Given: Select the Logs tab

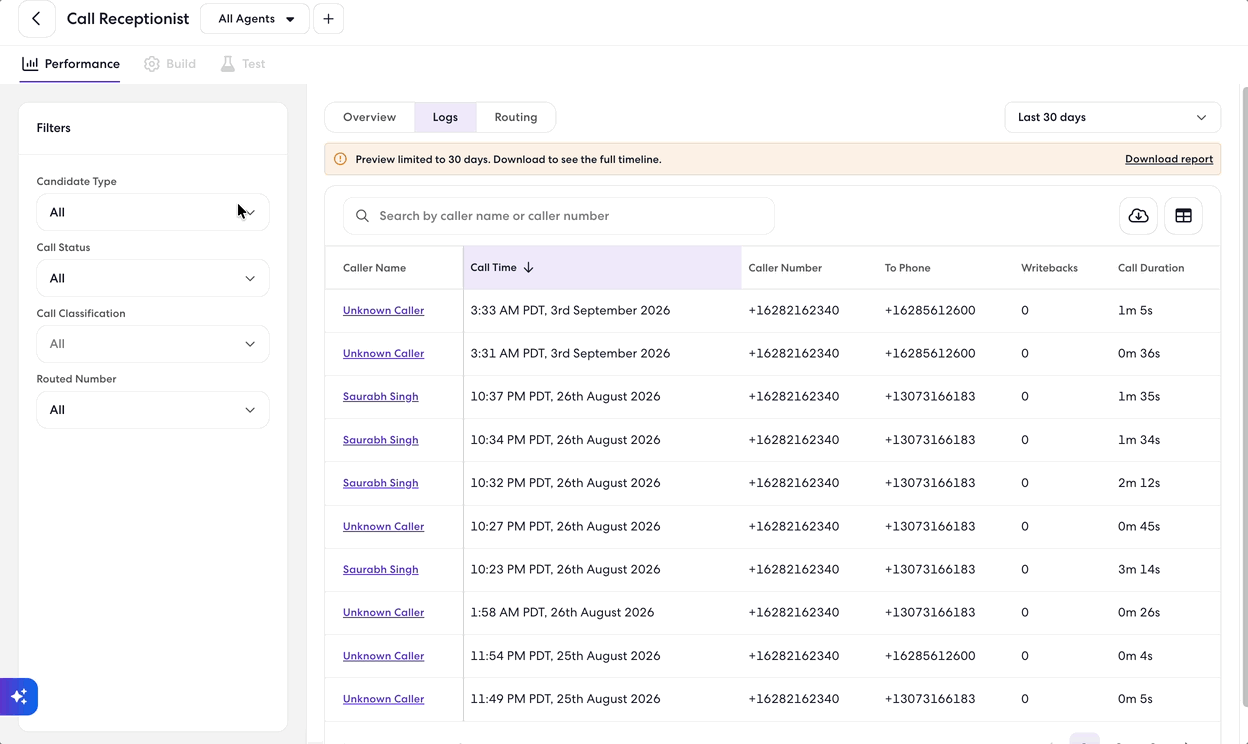Looking at the screenshot, I should (x=445, y=117).
